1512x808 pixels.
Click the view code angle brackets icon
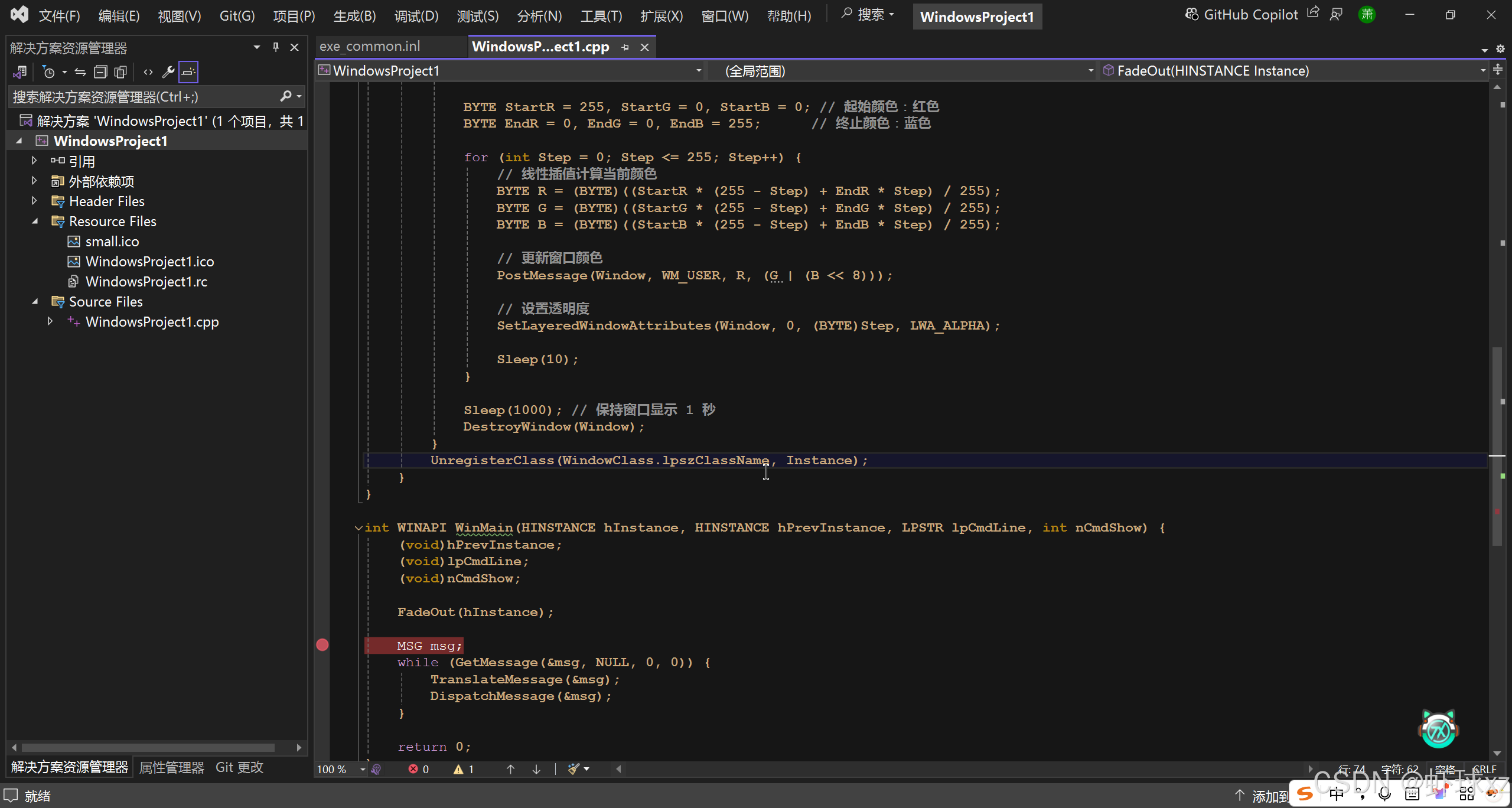pyautogui.click(x=148, y=72)
